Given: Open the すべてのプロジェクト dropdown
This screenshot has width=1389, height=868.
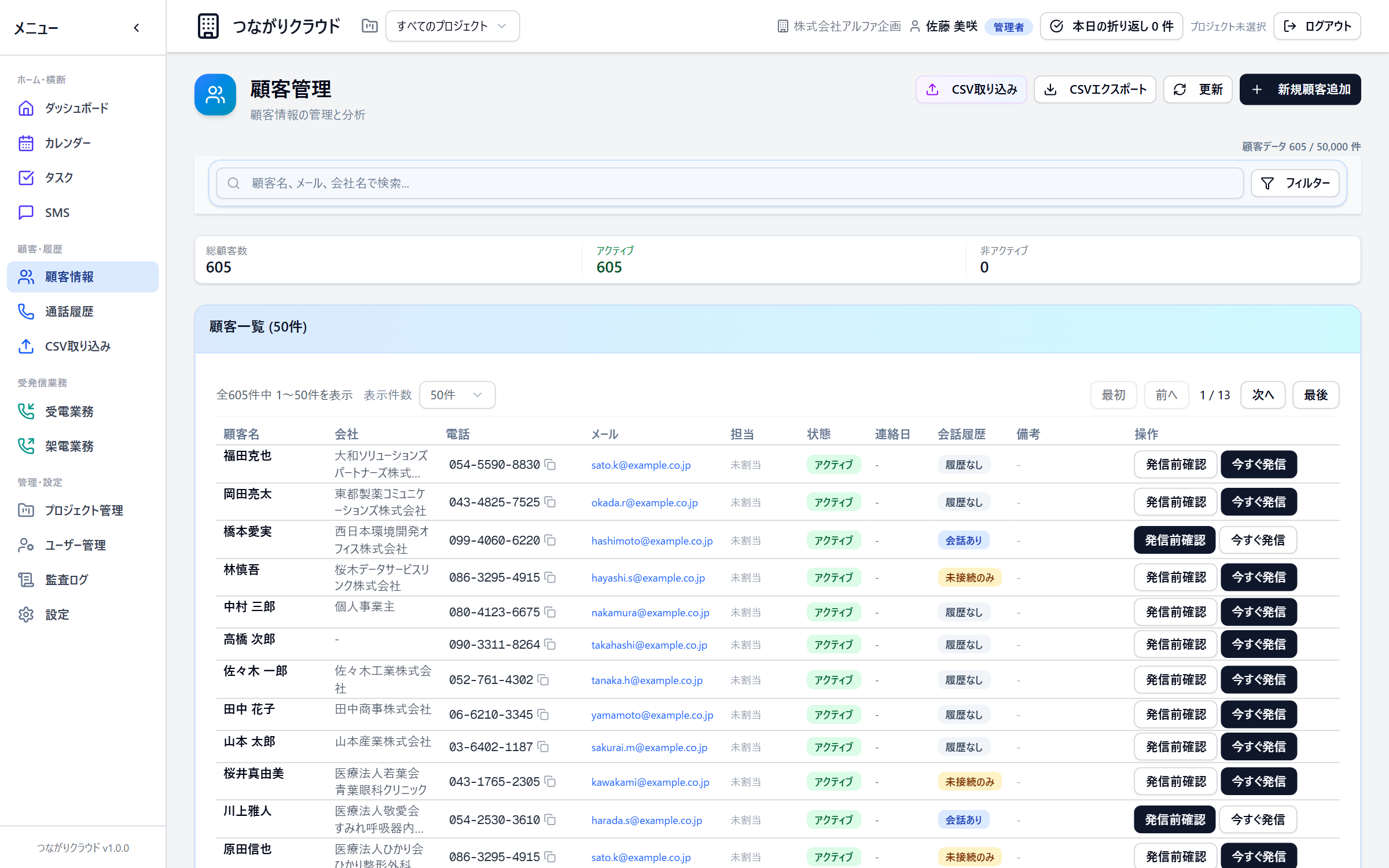Looking at the screenshot, I should pyautogui.click(x=453, y=26).
